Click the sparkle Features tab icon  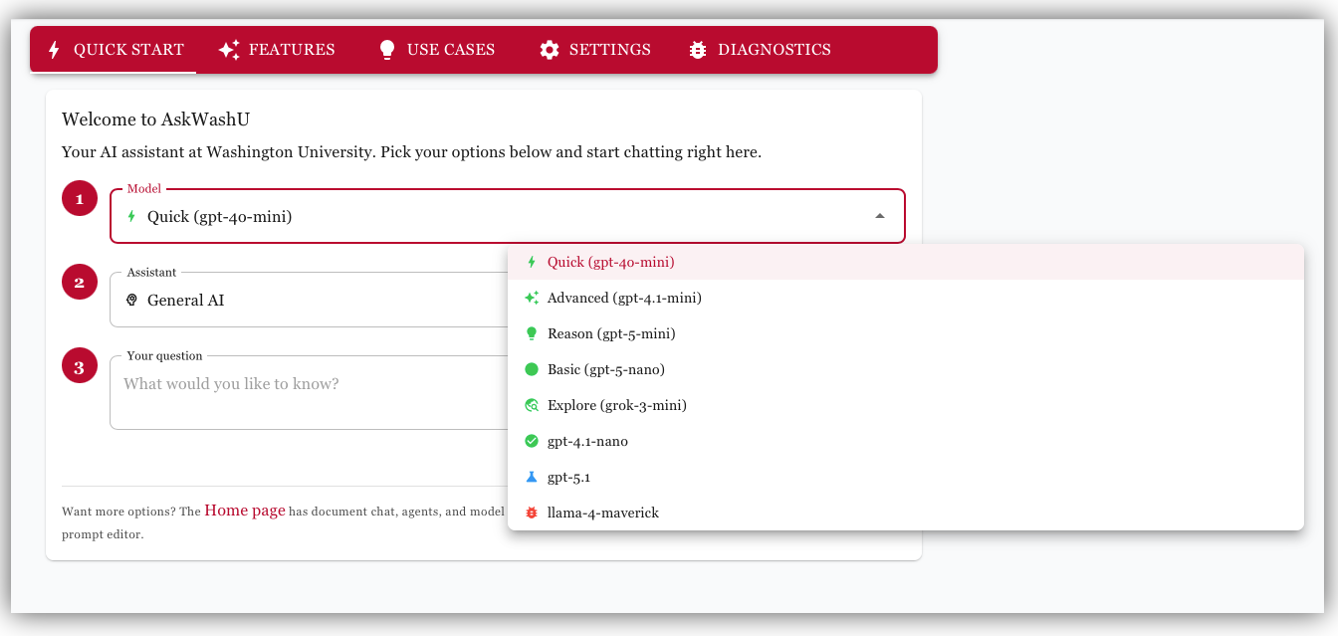pyautogui.click(x=229, y=50)
